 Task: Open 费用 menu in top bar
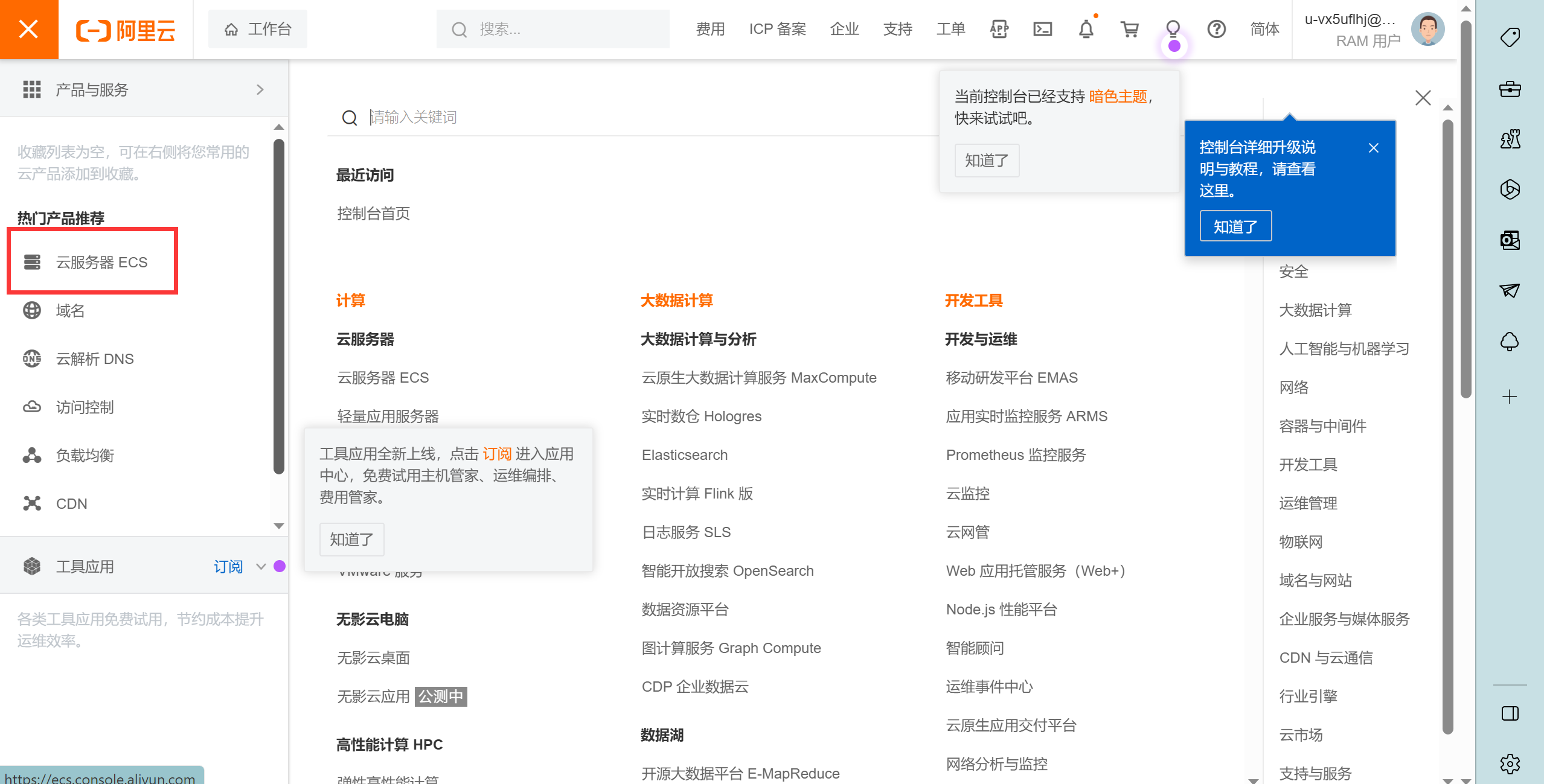click(710, 29)
